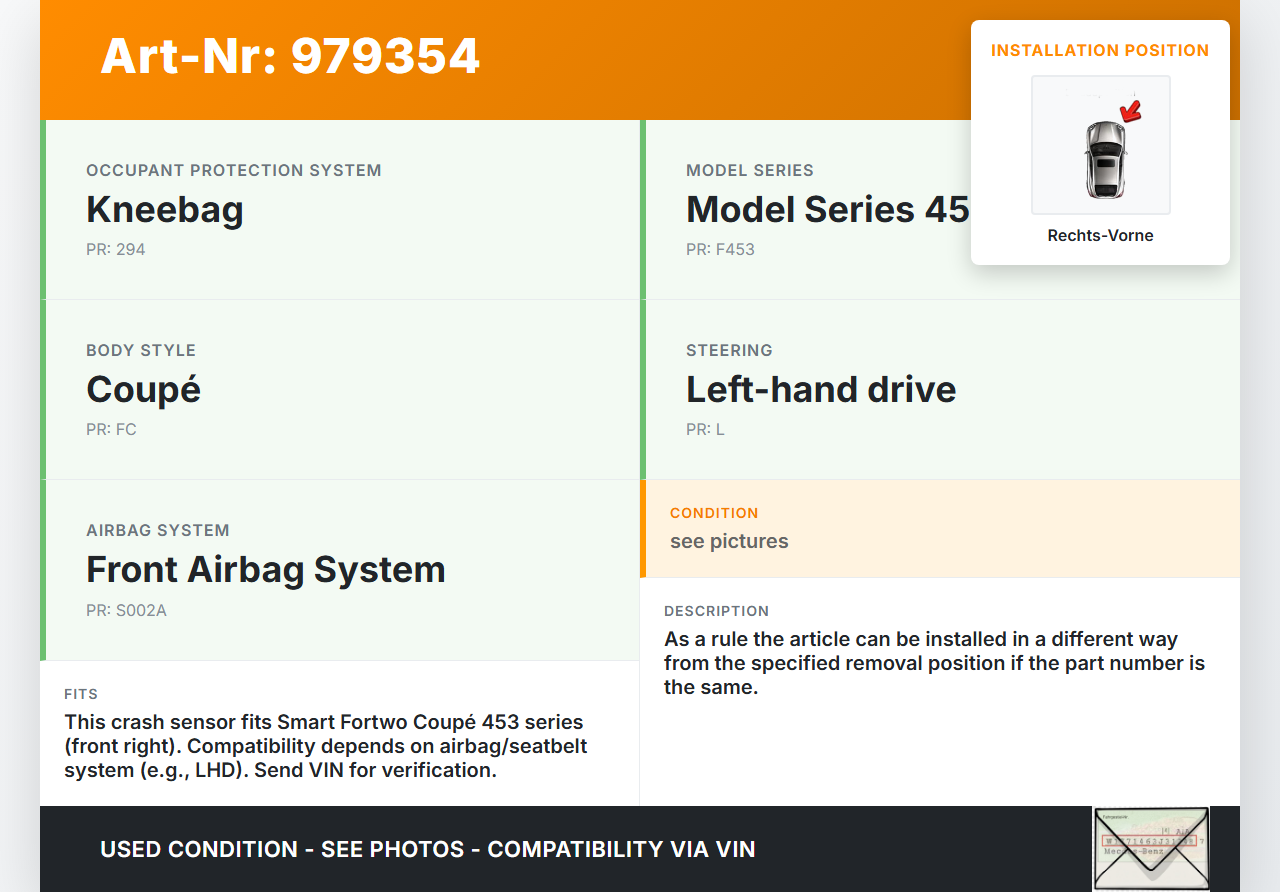
Task: Click the Description paragraph text
Action: pyautogui.click(x=934, y=663)
